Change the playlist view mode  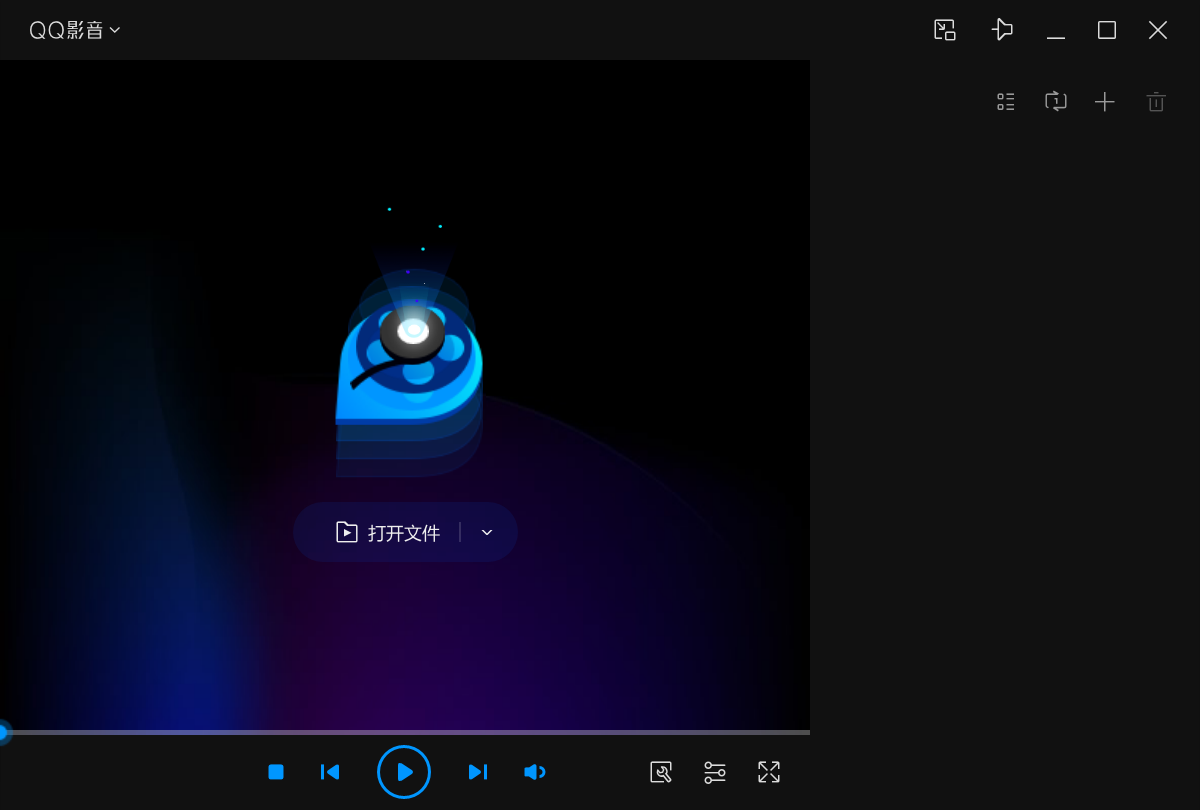pos(1006,101)
